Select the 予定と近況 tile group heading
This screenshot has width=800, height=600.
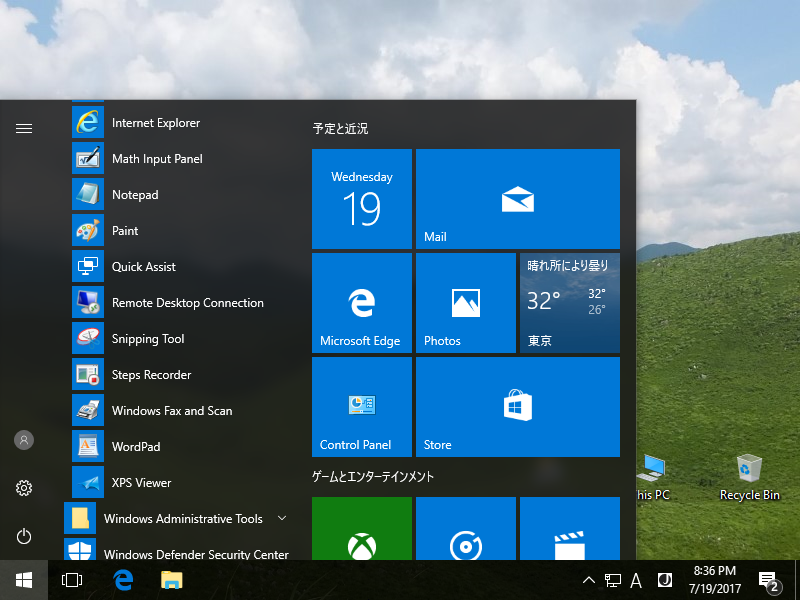pos(340,129)
